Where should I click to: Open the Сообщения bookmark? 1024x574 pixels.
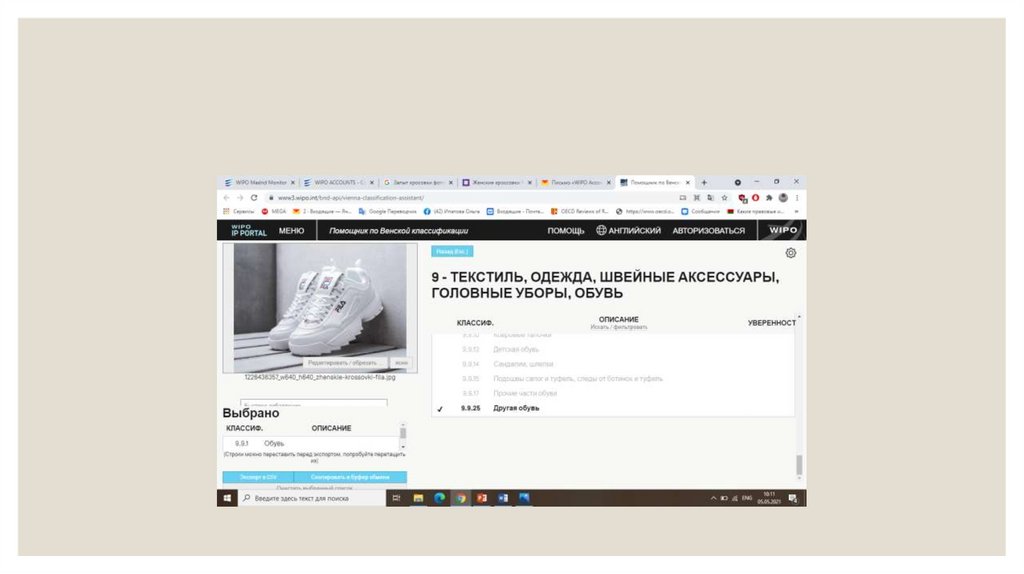(x=700, y=212)
